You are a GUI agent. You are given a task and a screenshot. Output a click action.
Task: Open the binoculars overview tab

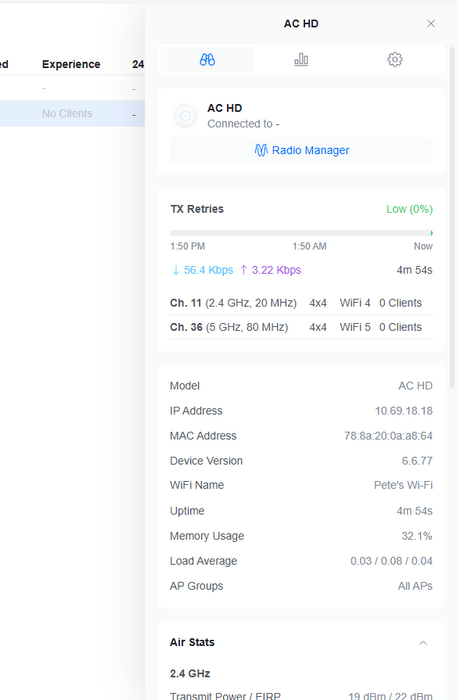point(207,59)
